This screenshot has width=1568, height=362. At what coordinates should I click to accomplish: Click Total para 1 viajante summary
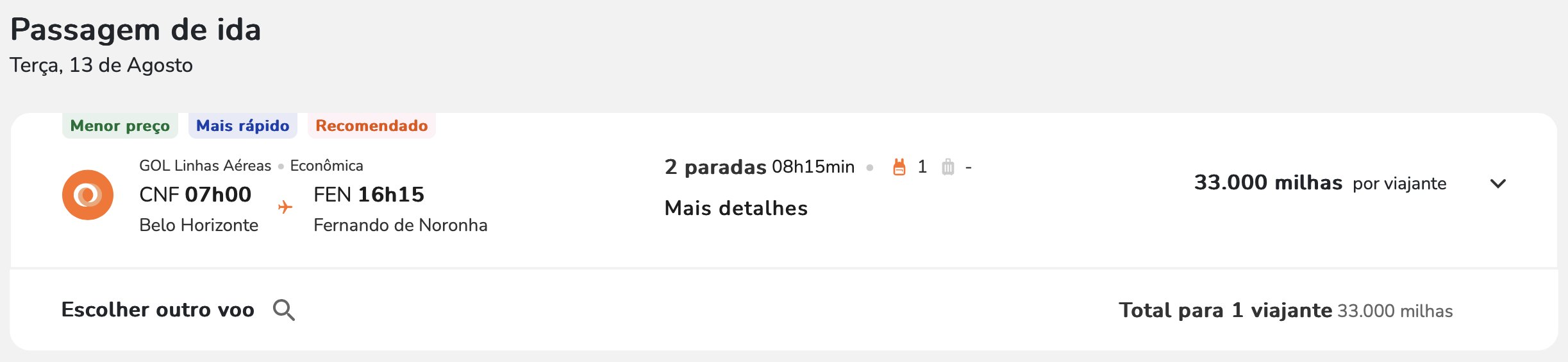coord(1226,311)
